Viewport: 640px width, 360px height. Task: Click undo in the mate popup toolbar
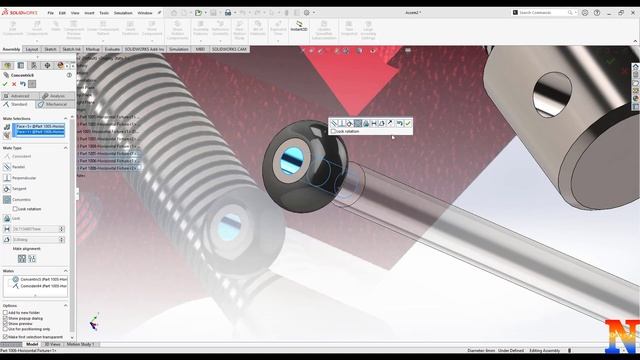(x=399, y=123)
